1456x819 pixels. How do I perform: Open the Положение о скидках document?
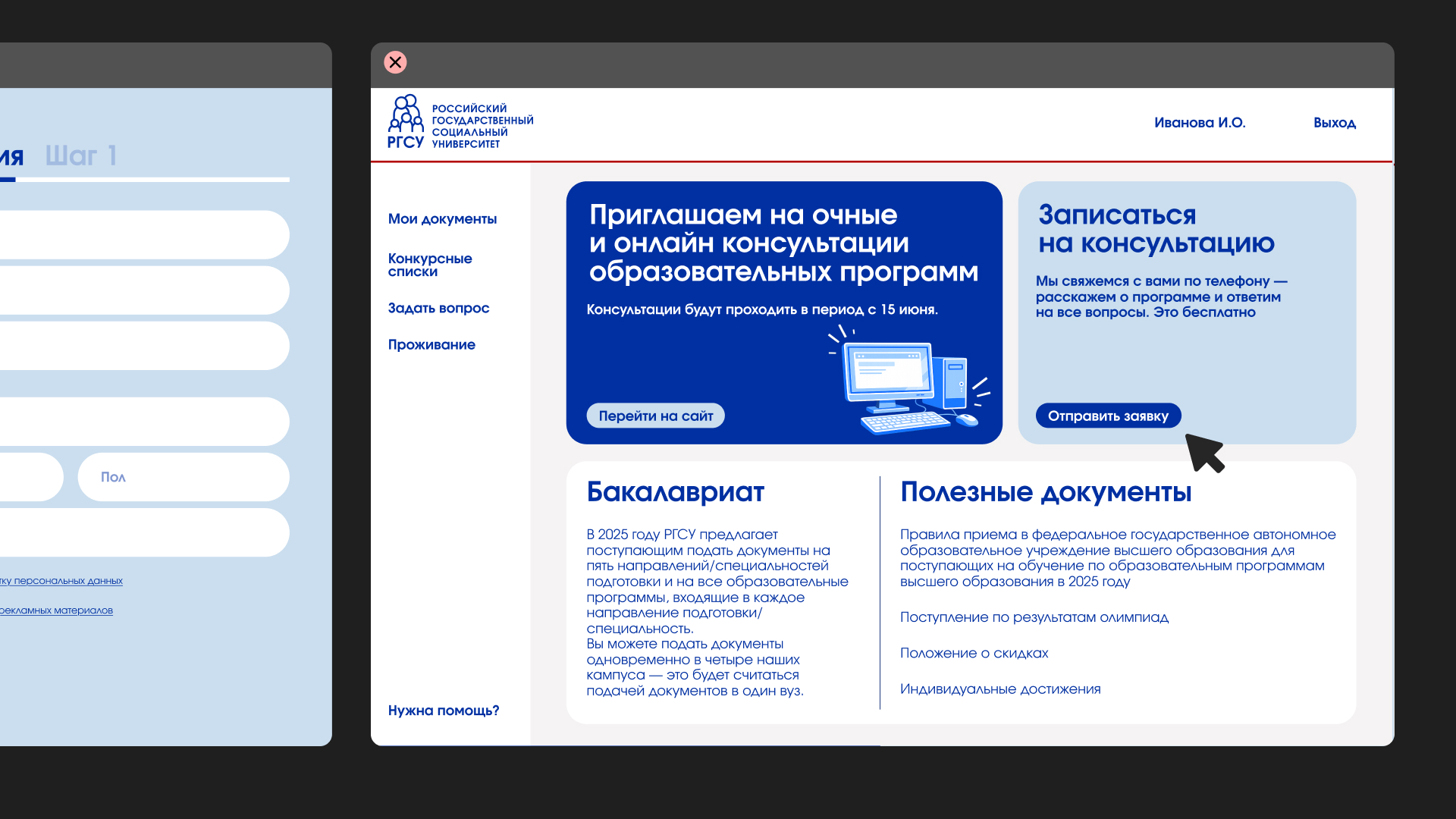pos(974,653)
